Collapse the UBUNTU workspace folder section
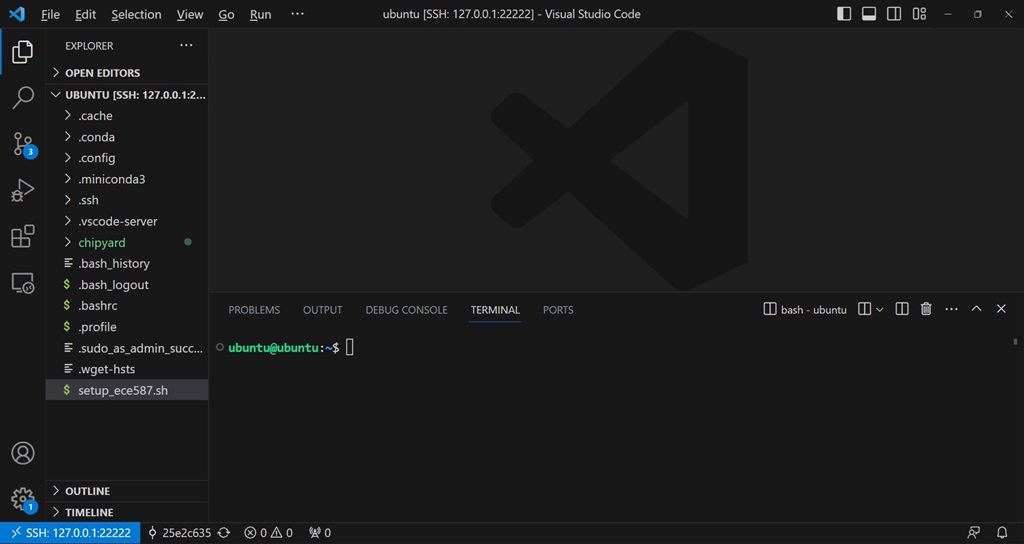 [x=127, y=95]
